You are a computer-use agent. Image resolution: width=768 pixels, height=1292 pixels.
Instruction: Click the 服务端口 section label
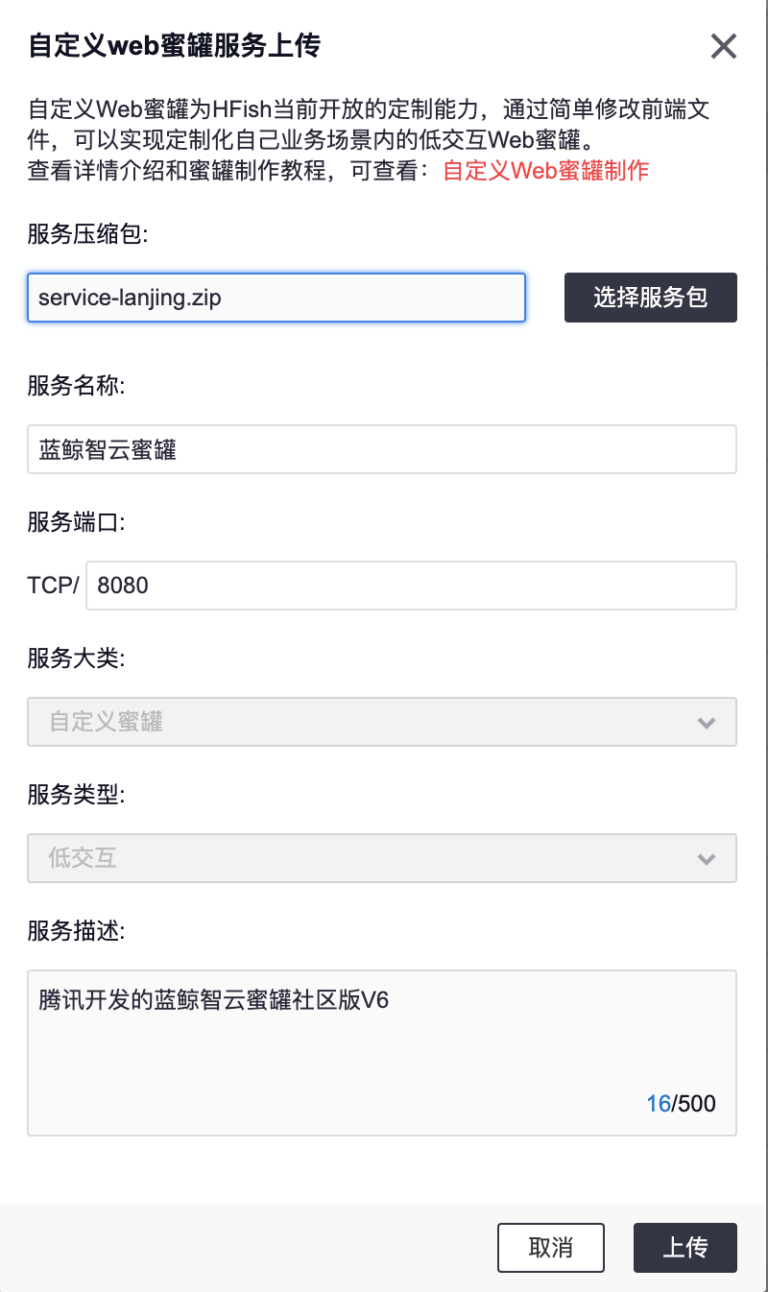(72, 520)
